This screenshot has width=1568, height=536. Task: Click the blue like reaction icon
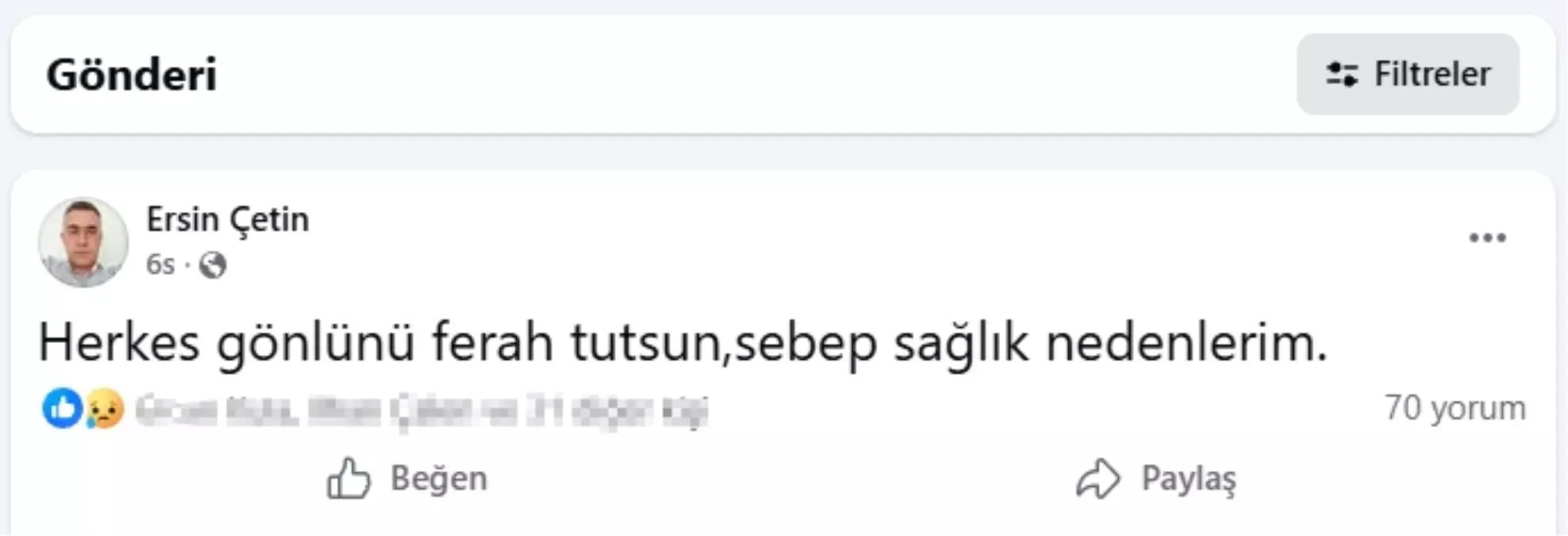click(x=62, y=409)
